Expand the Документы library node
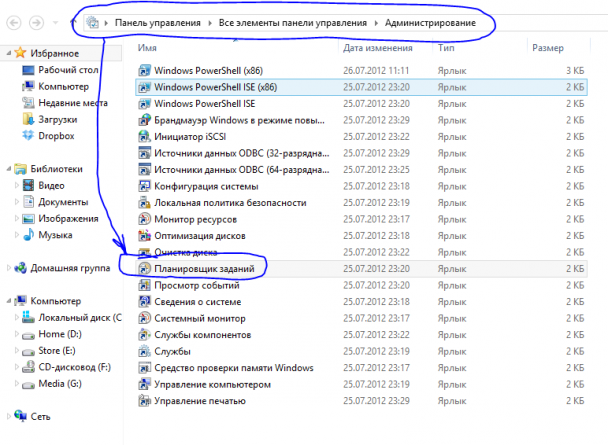Image resolution: width=608 pixels, height=445 pixels. pos(16,202)
